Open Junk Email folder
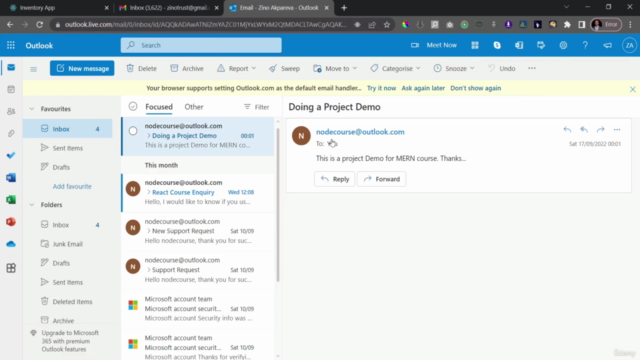 [x=67, y=244]
